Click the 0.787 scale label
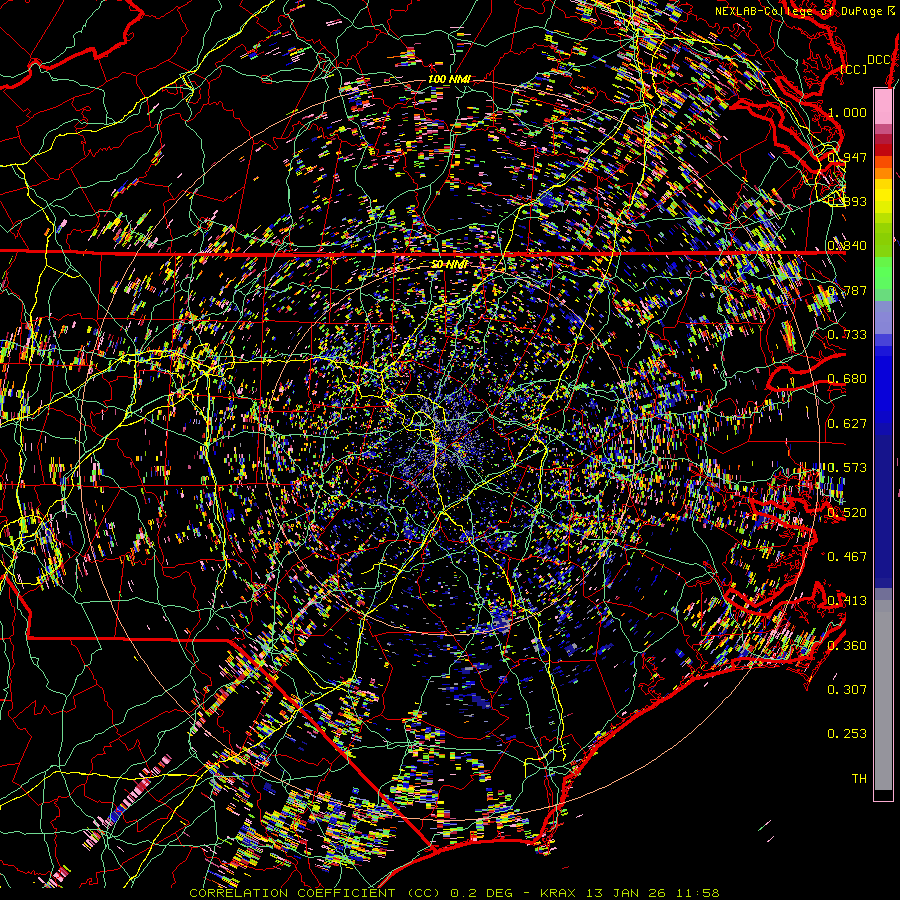The height and width of the screenshot is (900, 900). click(847, 290)
